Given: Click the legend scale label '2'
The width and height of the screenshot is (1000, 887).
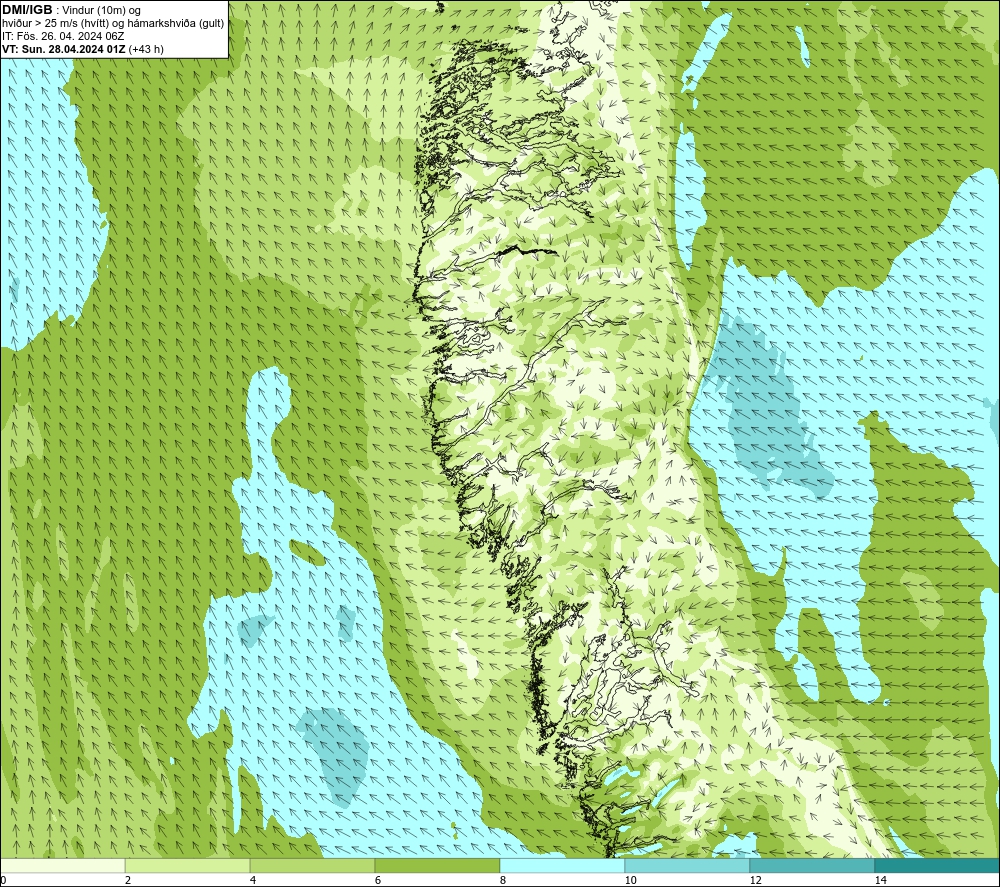Looking at the screenshot, I should pyautogui.click(x=128, y=880).
